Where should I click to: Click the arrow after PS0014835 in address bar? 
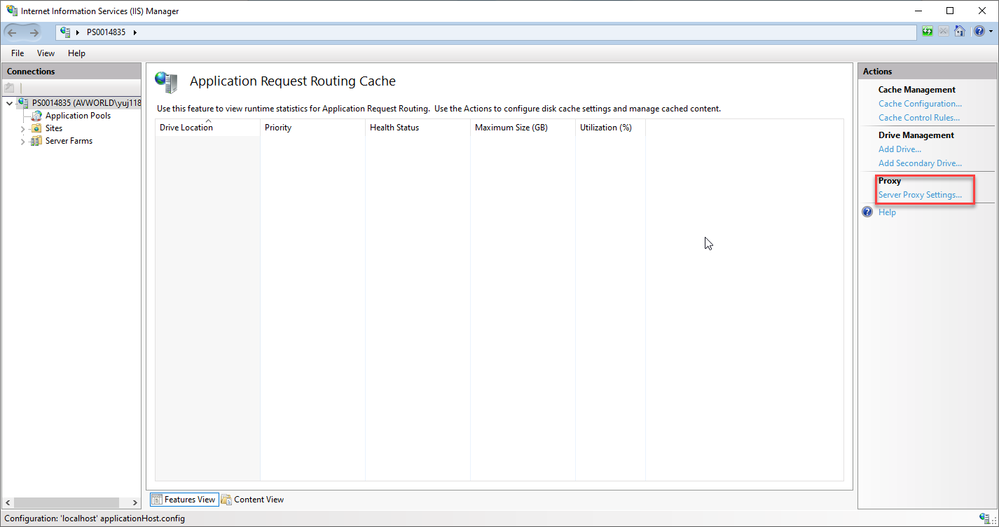(x=135, y=32)
